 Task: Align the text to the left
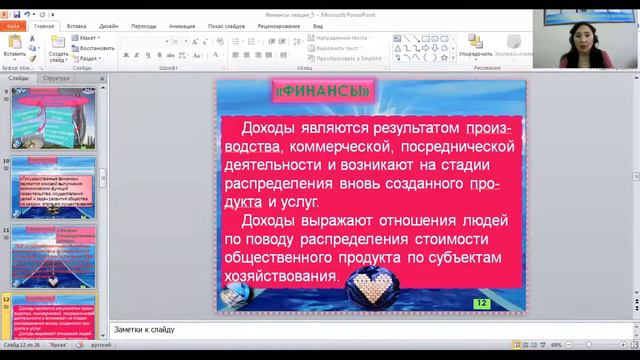coord(236,55)
